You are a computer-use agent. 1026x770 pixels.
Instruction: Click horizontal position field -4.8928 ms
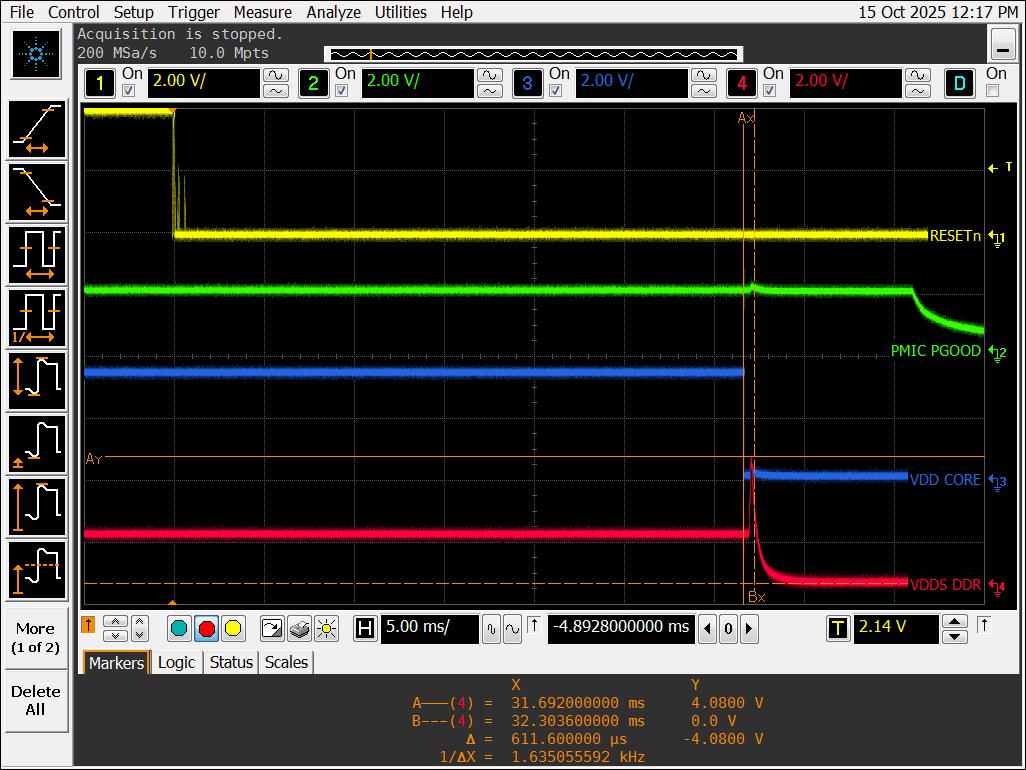pyautogui.click(x=621, y=628)
